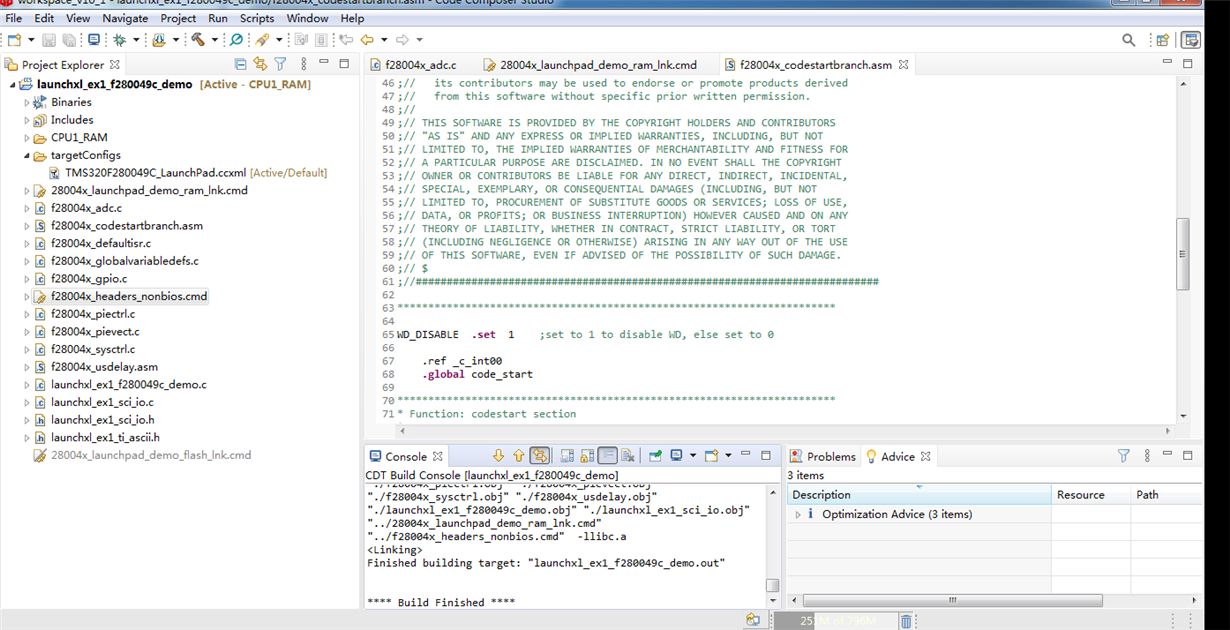Jump to next error in Console

(x=498, y=456)
